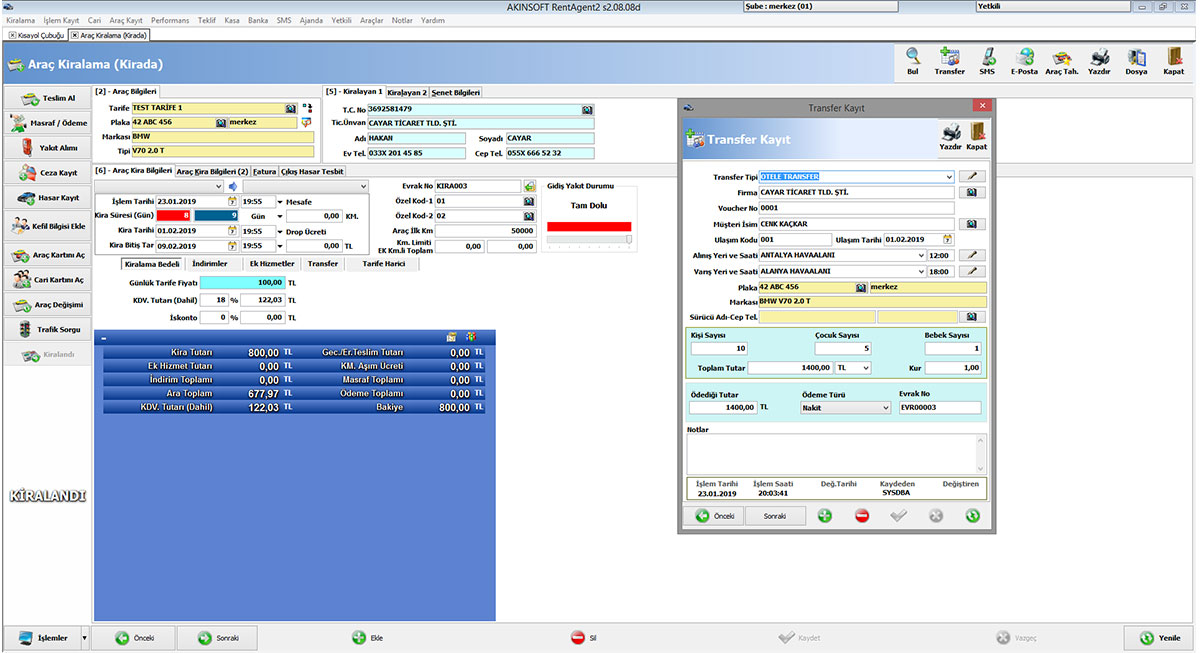This screenshot has width=1200, height=653.
Task: Click the green add record icon in dialog
Action: pyautogui.click(x=825, y=516)
